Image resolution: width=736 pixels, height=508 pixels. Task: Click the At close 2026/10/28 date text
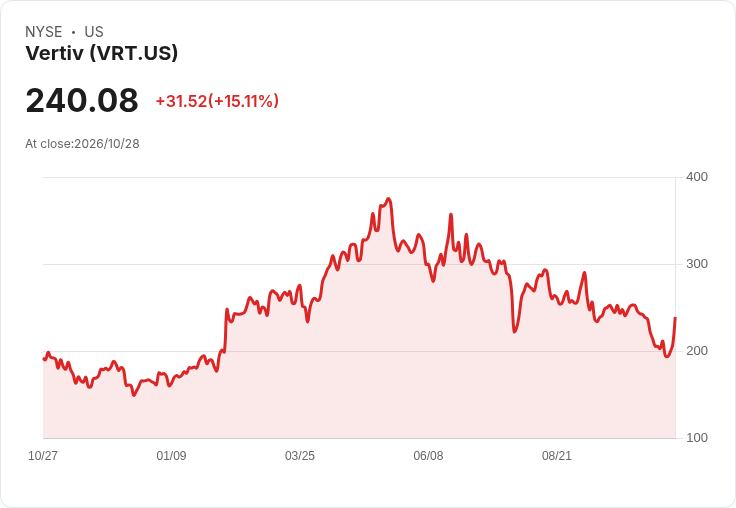point(82,144)
